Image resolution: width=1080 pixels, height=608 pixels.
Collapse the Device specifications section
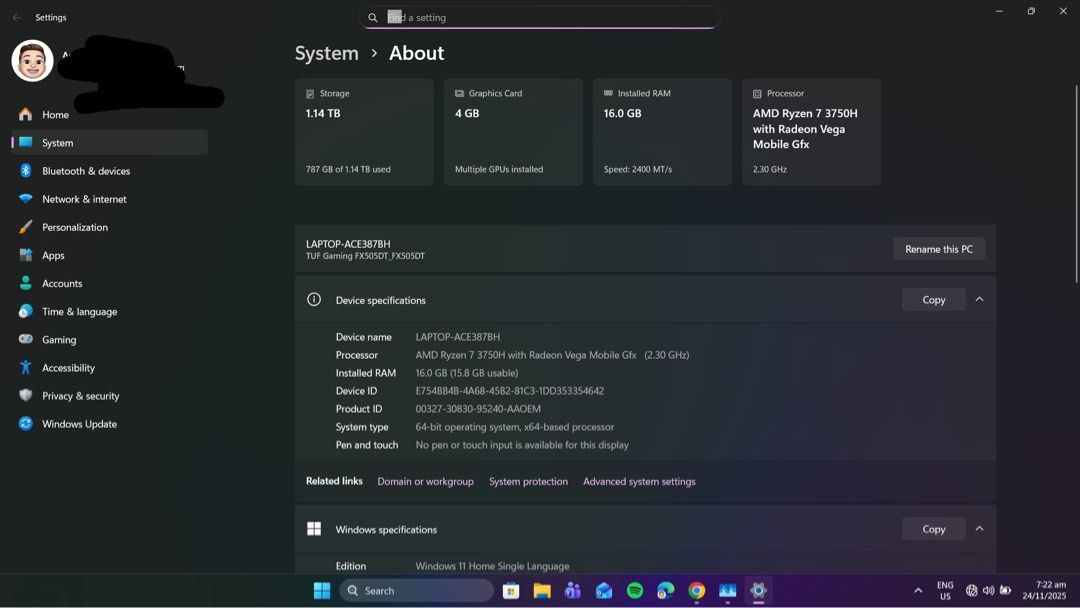pyautogui.click(x=979, y=300)
